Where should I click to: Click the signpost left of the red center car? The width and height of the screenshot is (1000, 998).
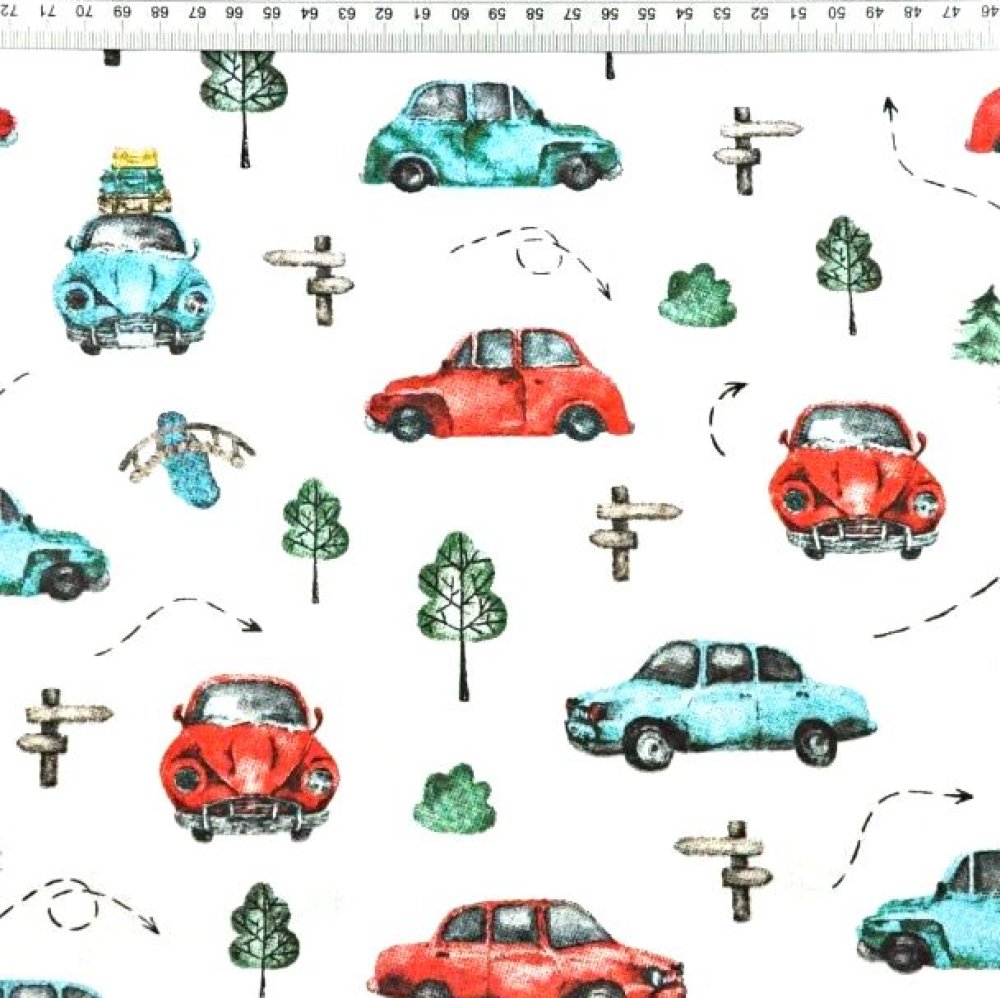pyautogui.click(x=311, y=278)
